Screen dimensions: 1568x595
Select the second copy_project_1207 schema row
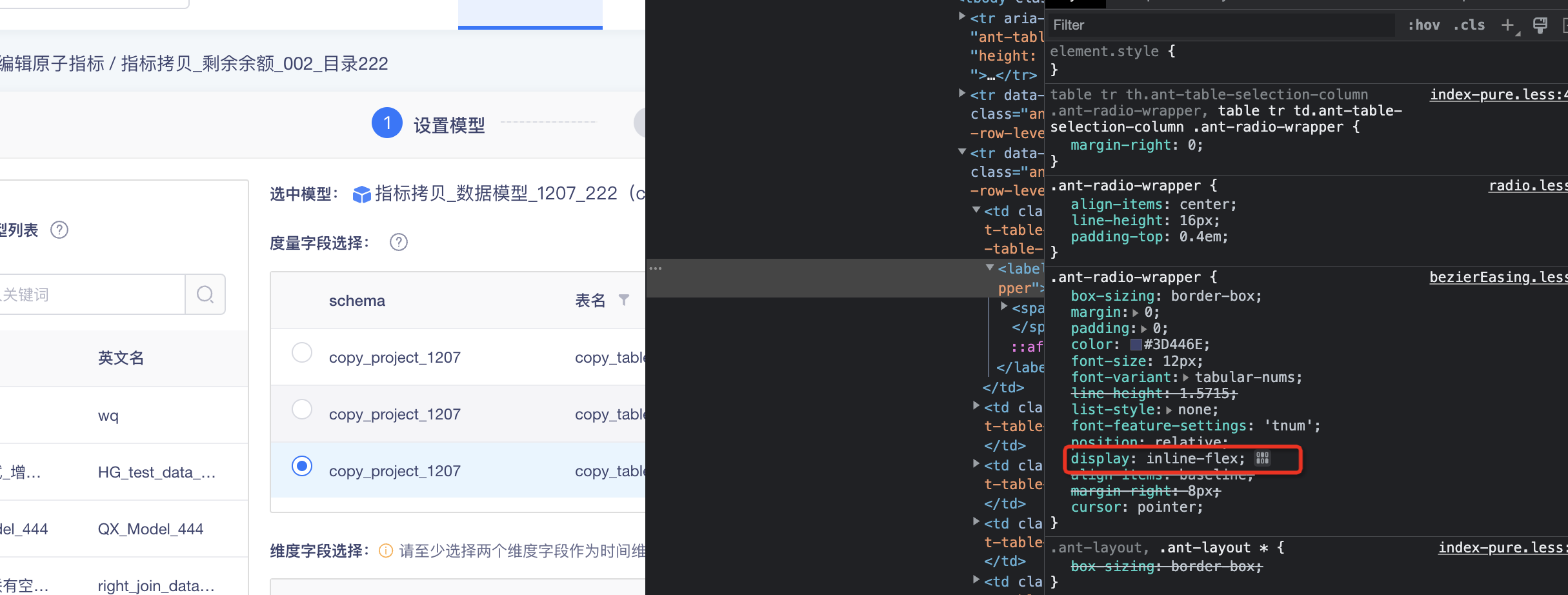point(301,408)
